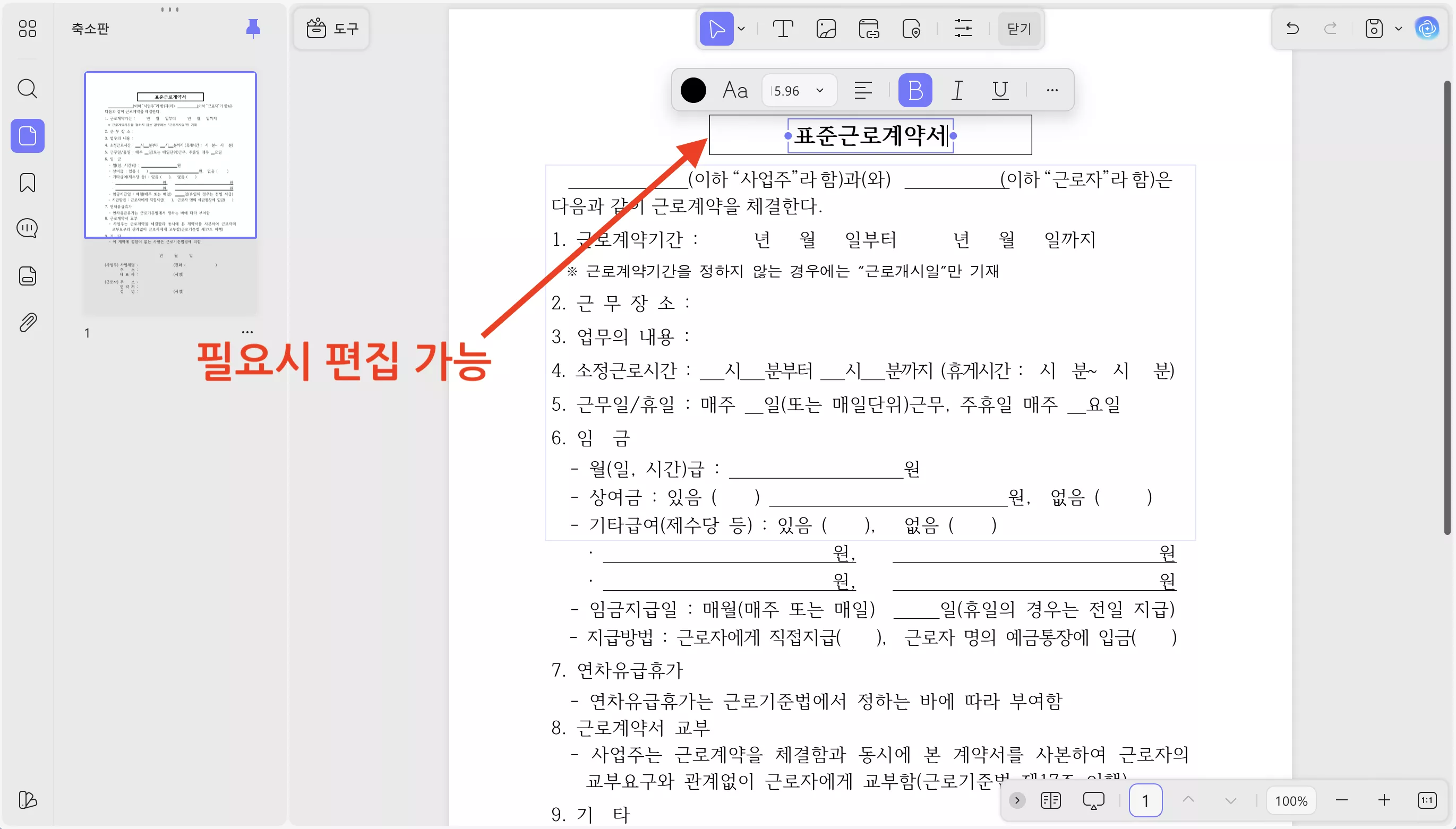
Task: Open the comments panel in sidebar
Action: coord(27,228)
